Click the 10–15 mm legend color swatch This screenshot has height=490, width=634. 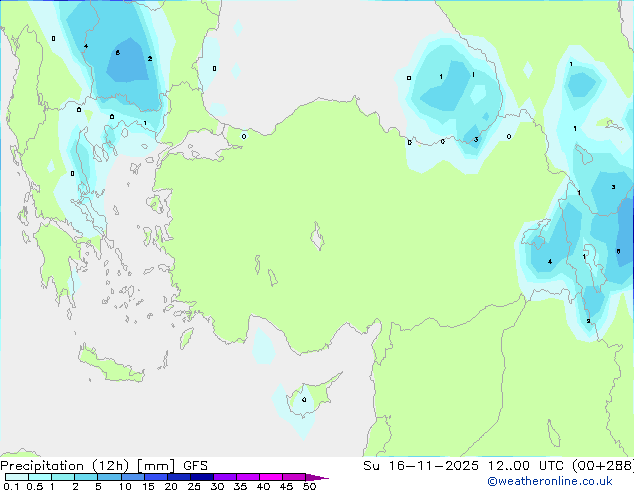tap(133, 477)
